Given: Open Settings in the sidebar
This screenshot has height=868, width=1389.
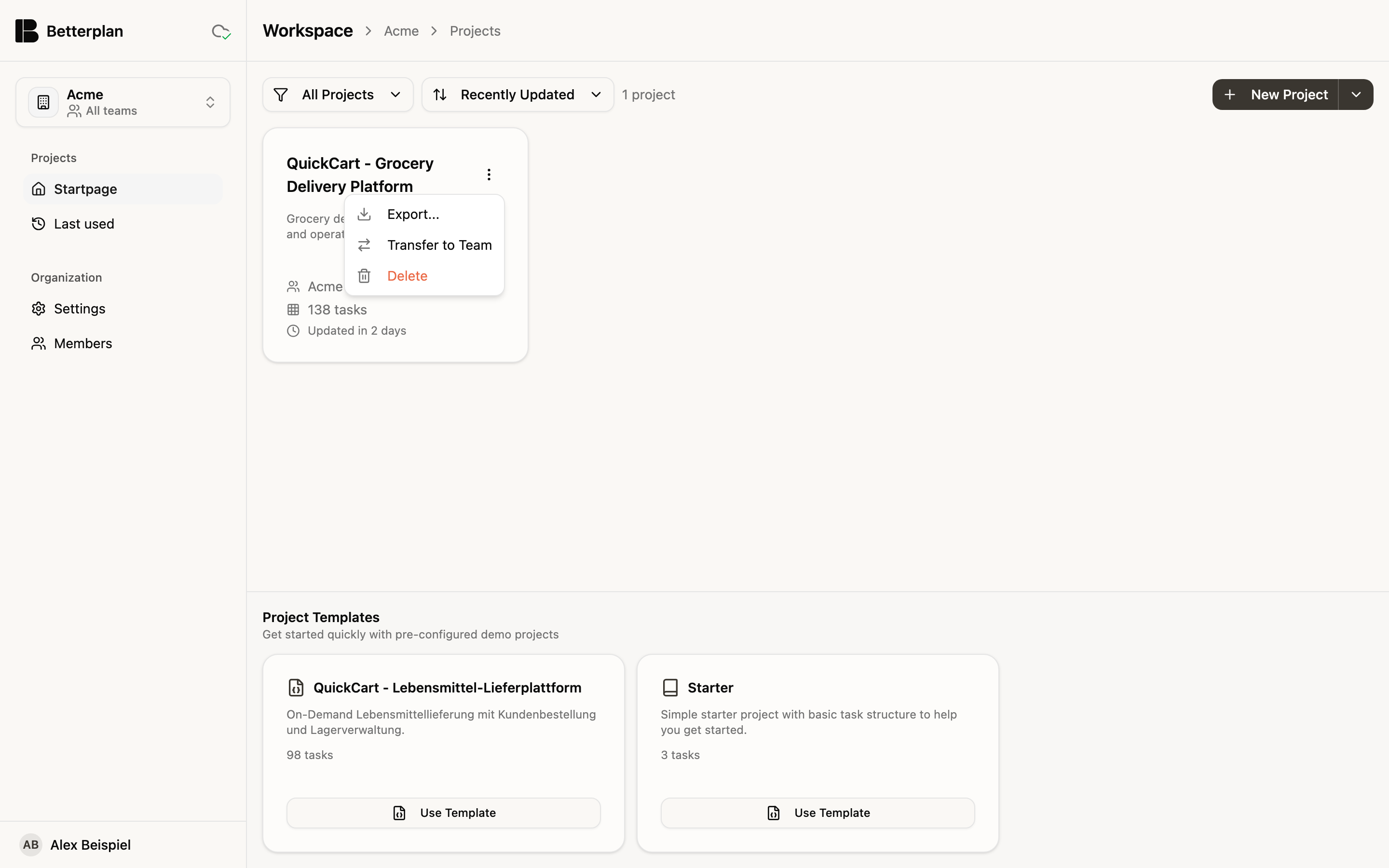Looking at the screenshot, I should pos(123,309).
